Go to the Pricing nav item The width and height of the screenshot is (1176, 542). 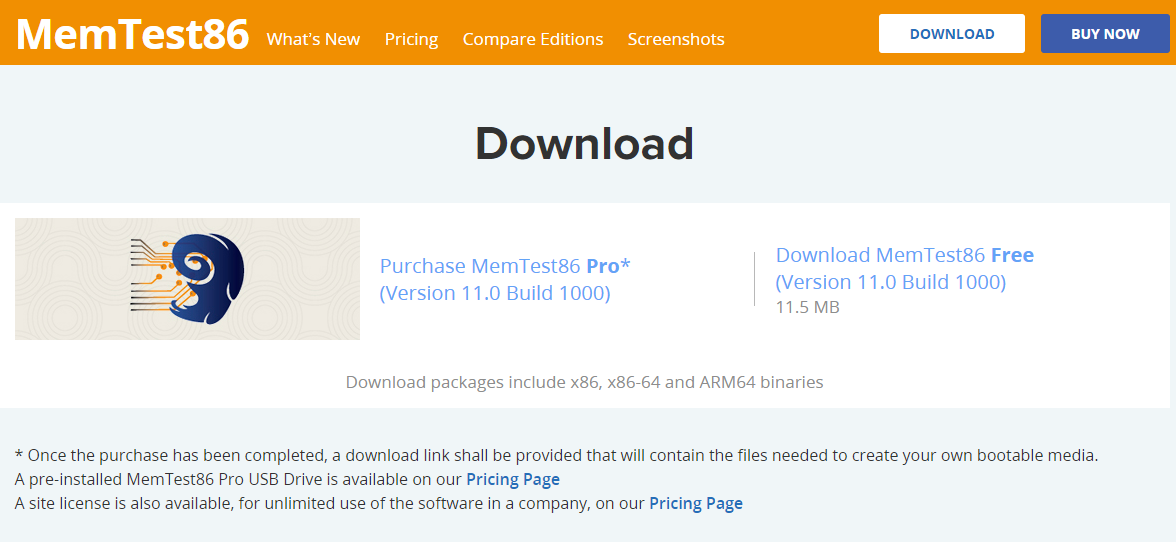tap(411, 39)
